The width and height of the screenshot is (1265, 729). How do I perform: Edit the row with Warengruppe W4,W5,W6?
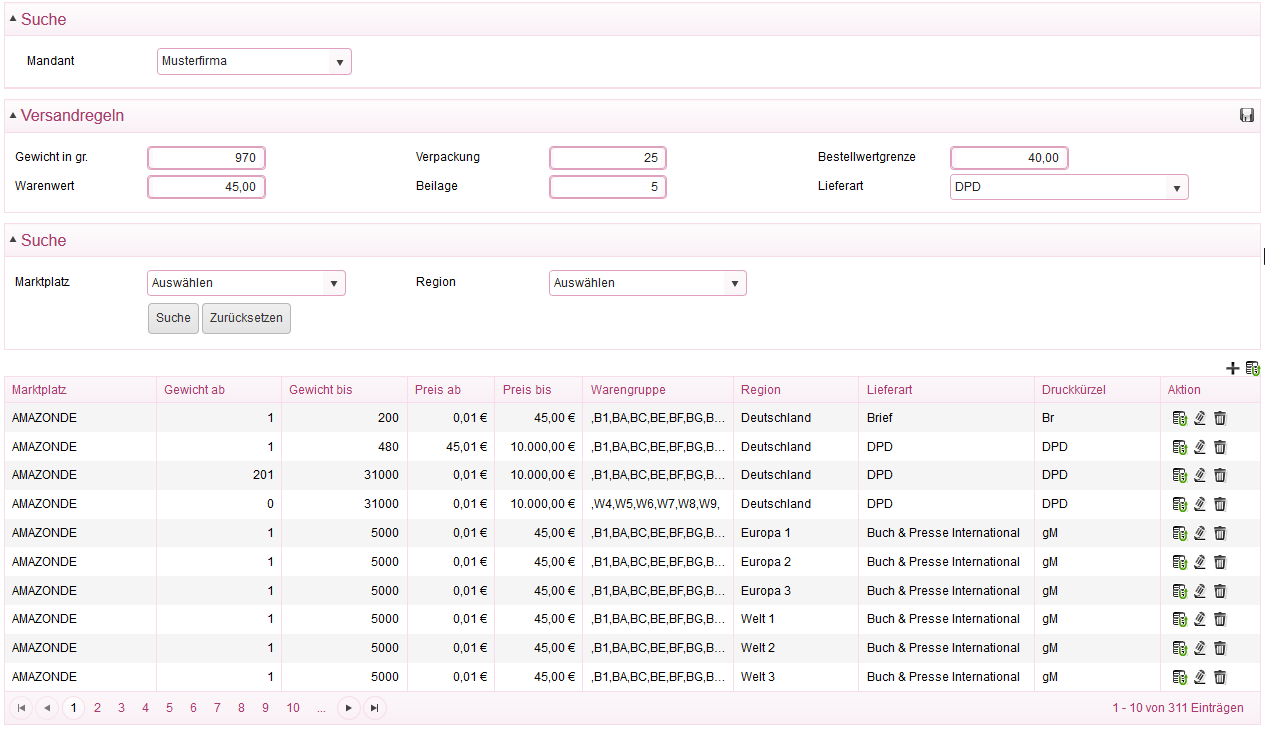point(1200,504)
